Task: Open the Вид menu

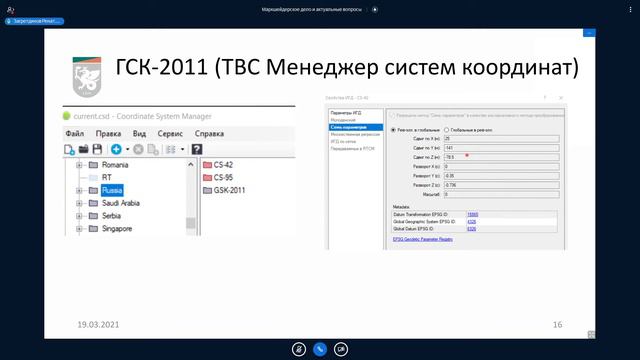Action: click(139, 133)
